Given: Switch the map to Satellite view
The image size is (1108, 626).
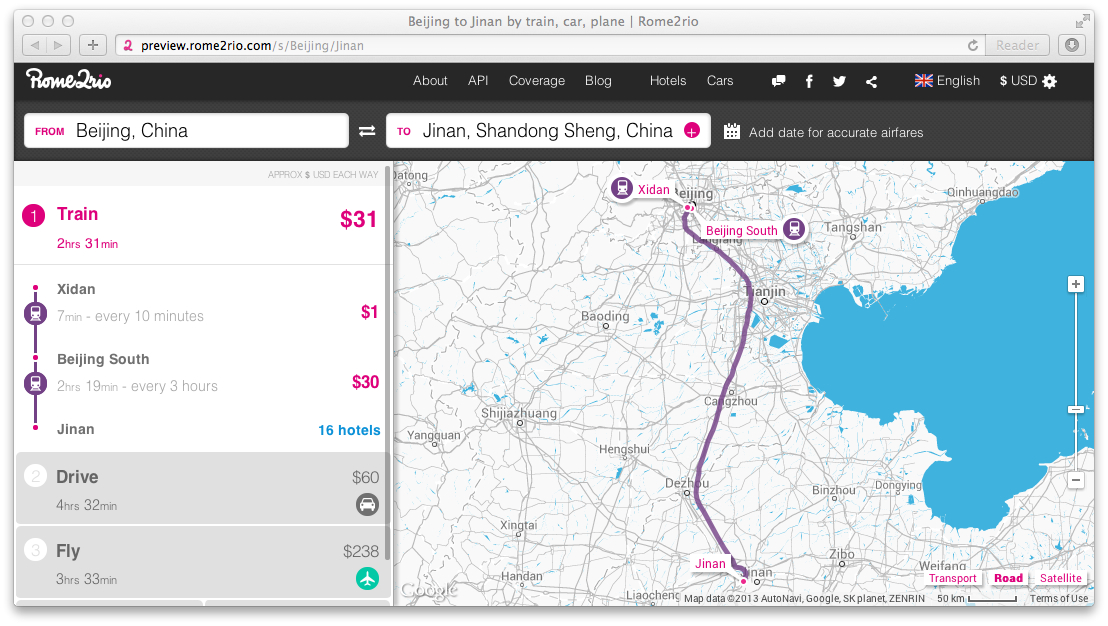Looking at the screenshot, I should 1061,578.
